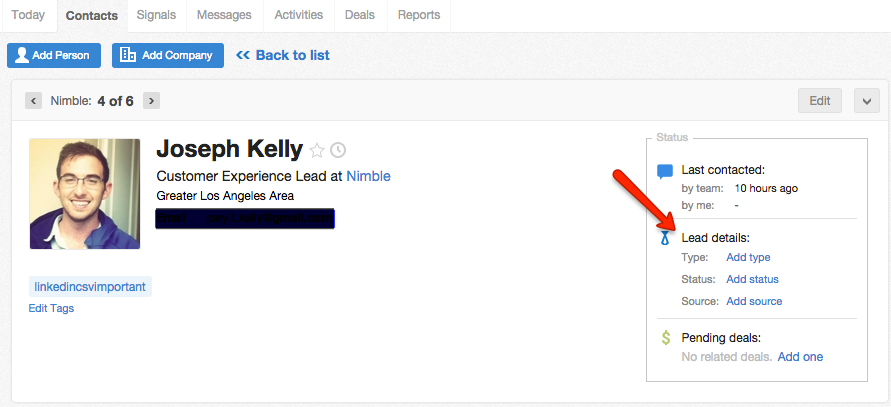
Task: Go to the previous contact arrow
Action: [x=33, y=100]
